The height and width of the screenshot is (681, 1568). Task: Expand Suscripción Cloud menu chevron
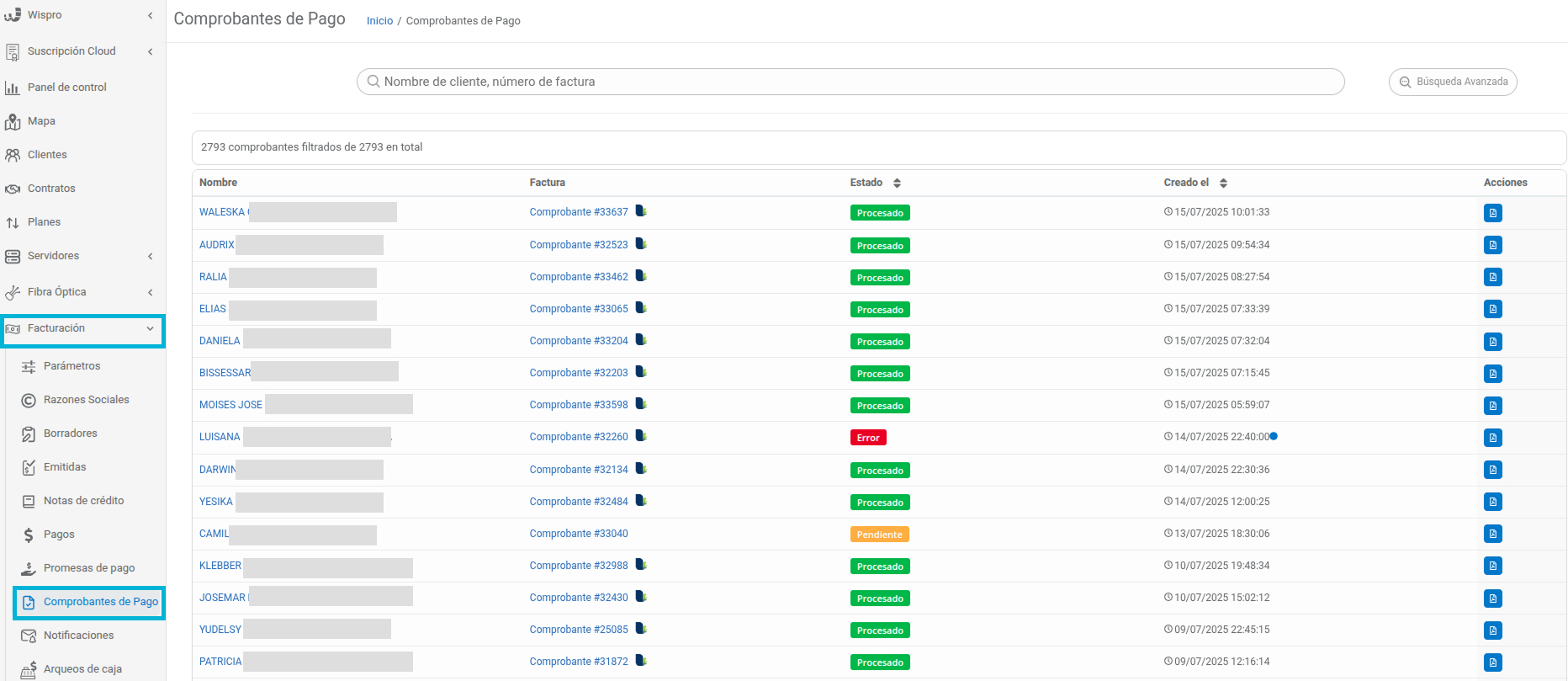point(151,51)
